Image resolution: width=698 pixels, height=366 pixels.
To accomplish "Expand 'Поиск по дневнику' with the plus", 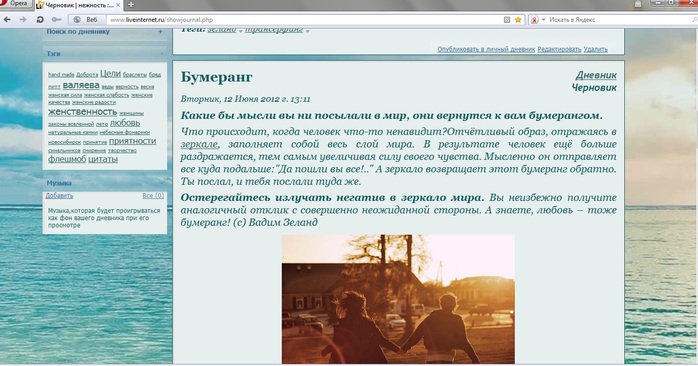I will 160,32.
